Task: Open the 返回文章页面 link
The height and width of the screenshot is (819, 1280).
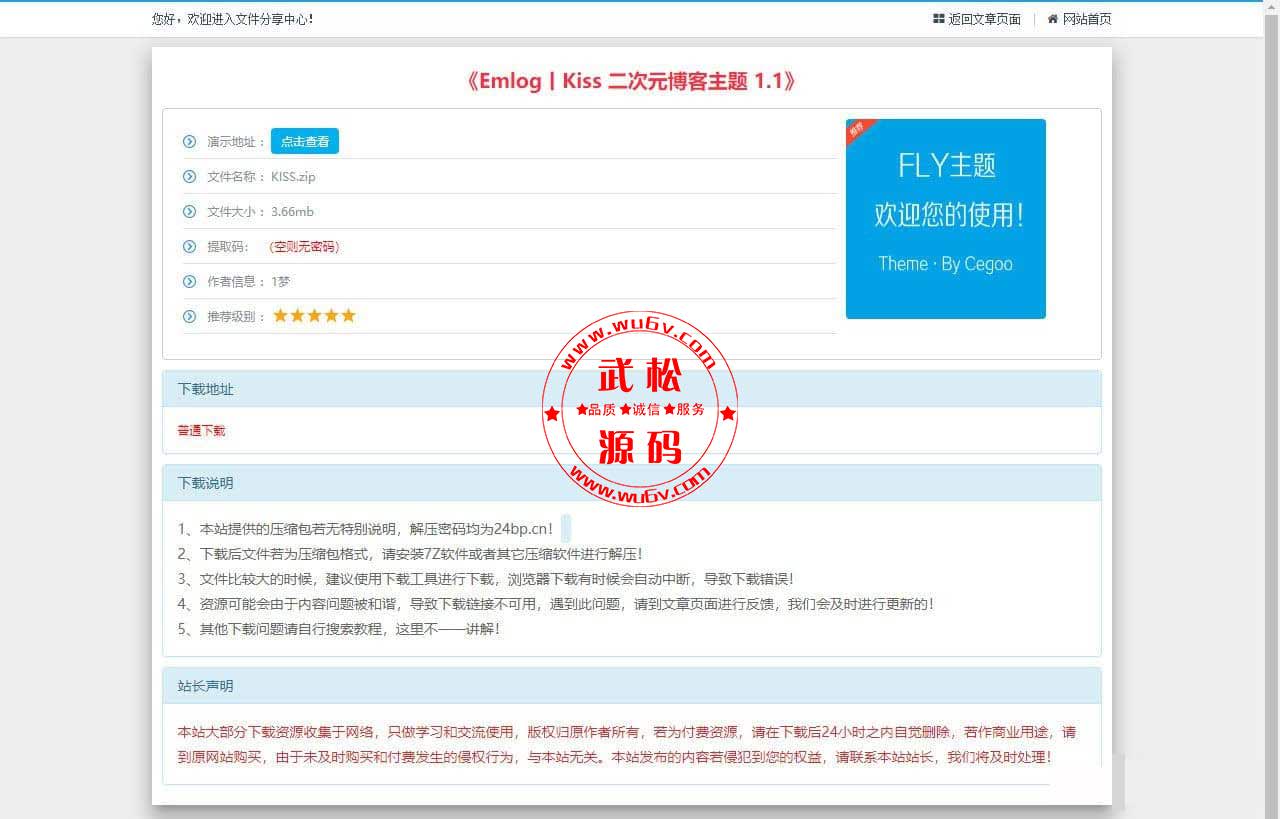Action: click(x=984, y=19)
